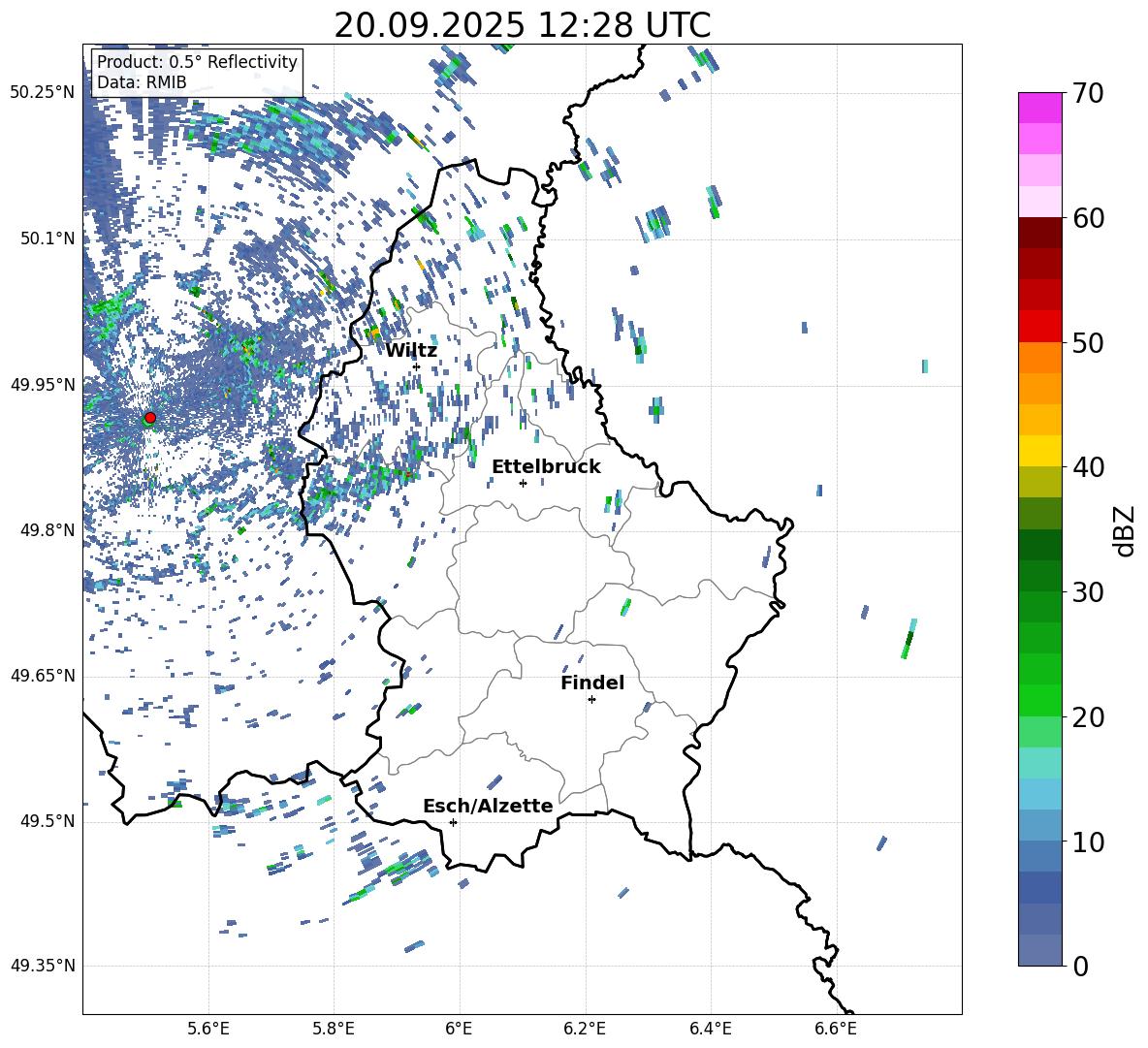The width and height of the screenshot is (1148, 1048).
Task: Click the 49.95°N latitude label
Action: (x=43, y=384)
